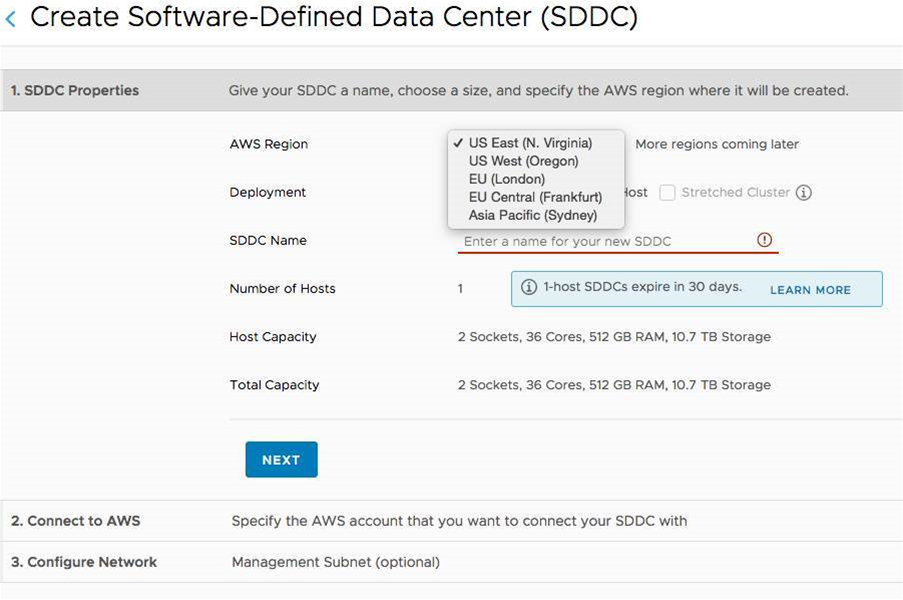Screen dimensions: 903x600
Task: Click the NEXT button
Action: point(281,460)
